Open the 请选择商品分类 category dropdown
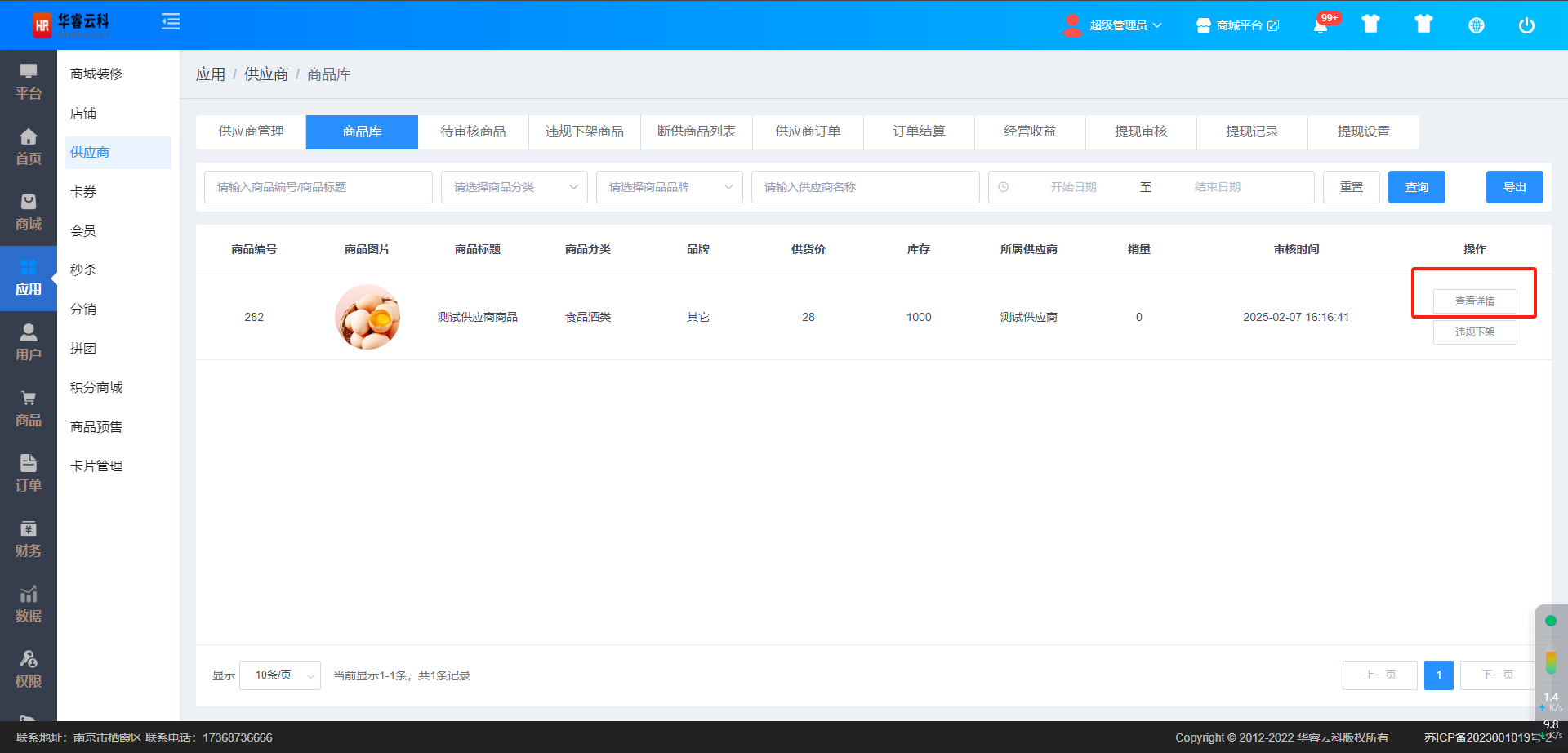This screenshot has height=753, width=1568. (514, 187)
